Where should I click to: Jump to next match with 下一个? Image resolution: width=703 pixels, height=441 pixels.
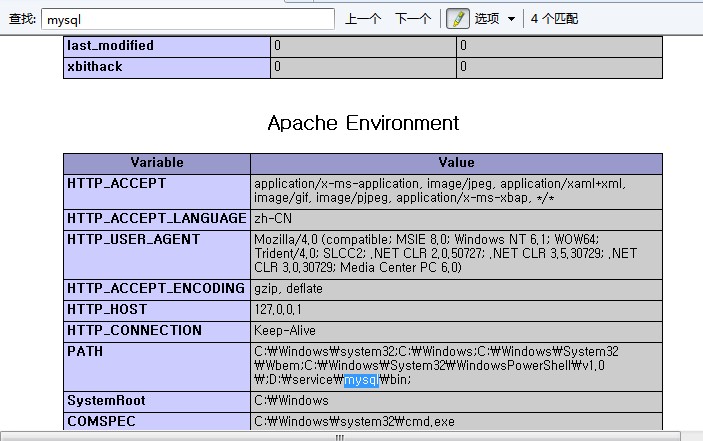coord(413,19)
